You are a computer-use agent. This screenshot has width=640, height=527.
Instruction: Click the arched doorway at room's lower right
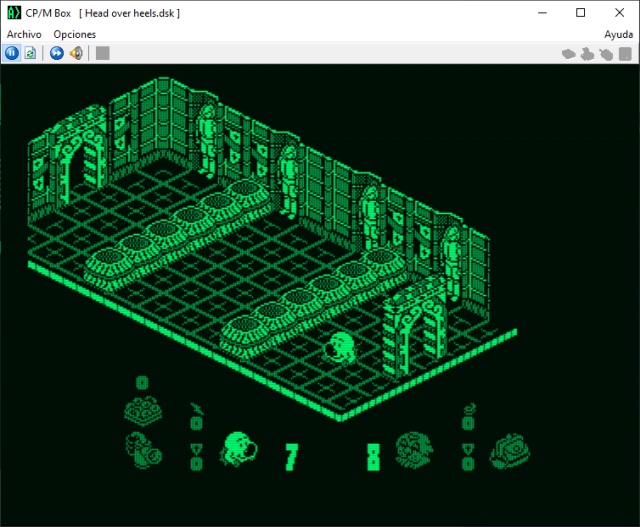coord(414,327)
